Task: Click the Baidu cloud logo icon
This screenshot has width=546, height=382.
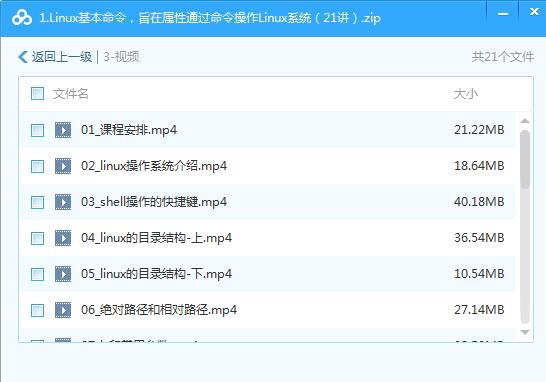Action: 22,18
